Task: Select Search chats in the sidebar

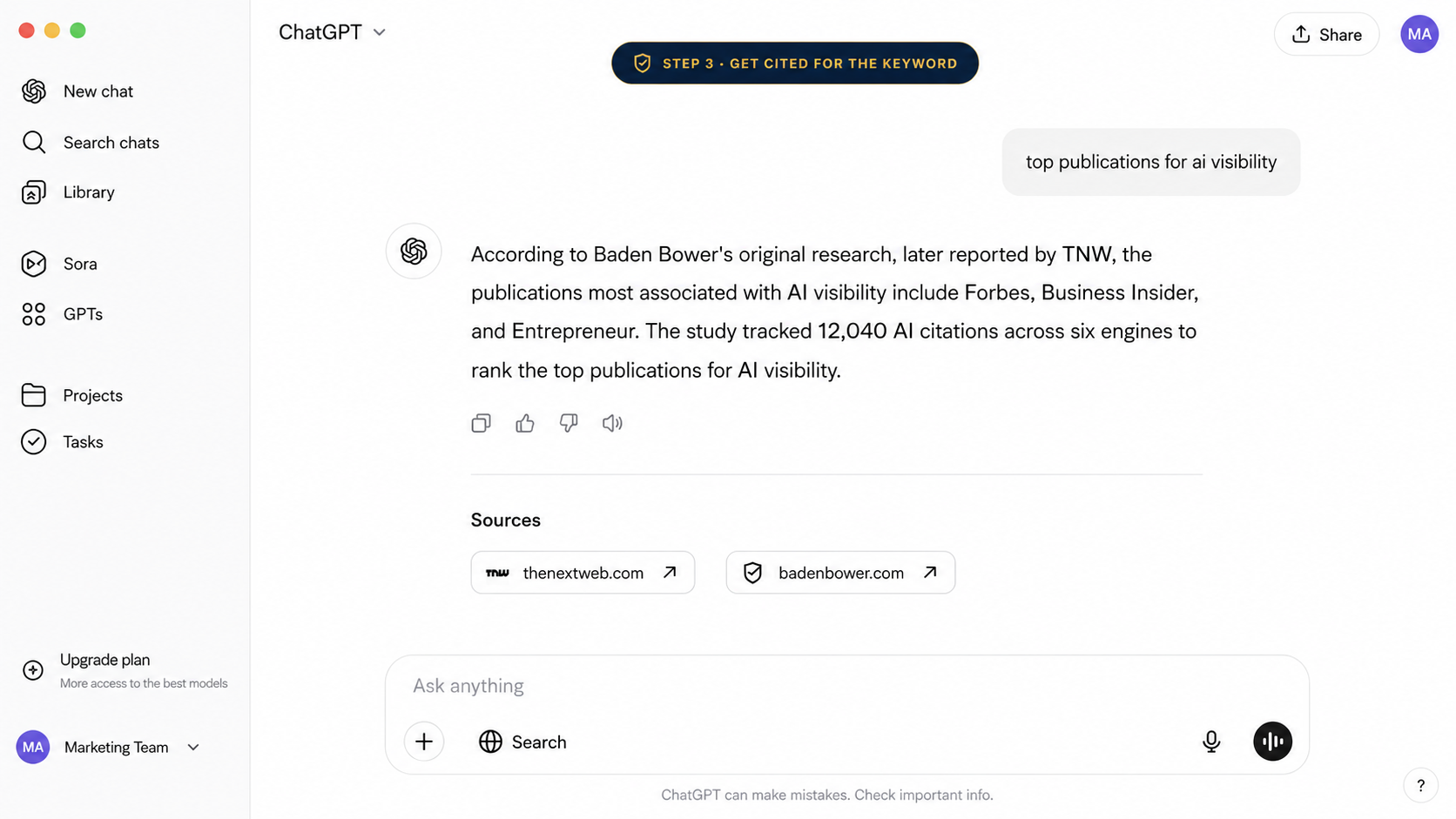Action: point(111,143)
